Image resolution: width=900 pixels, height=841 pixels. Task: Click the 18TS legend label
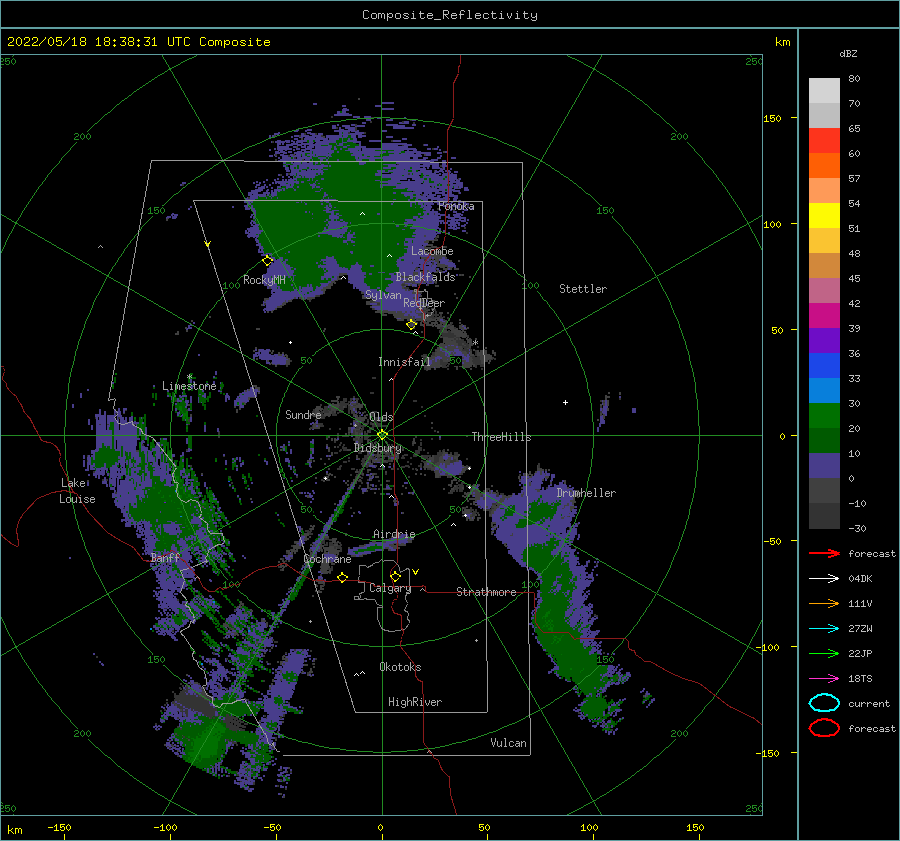[x=860, y=679]
